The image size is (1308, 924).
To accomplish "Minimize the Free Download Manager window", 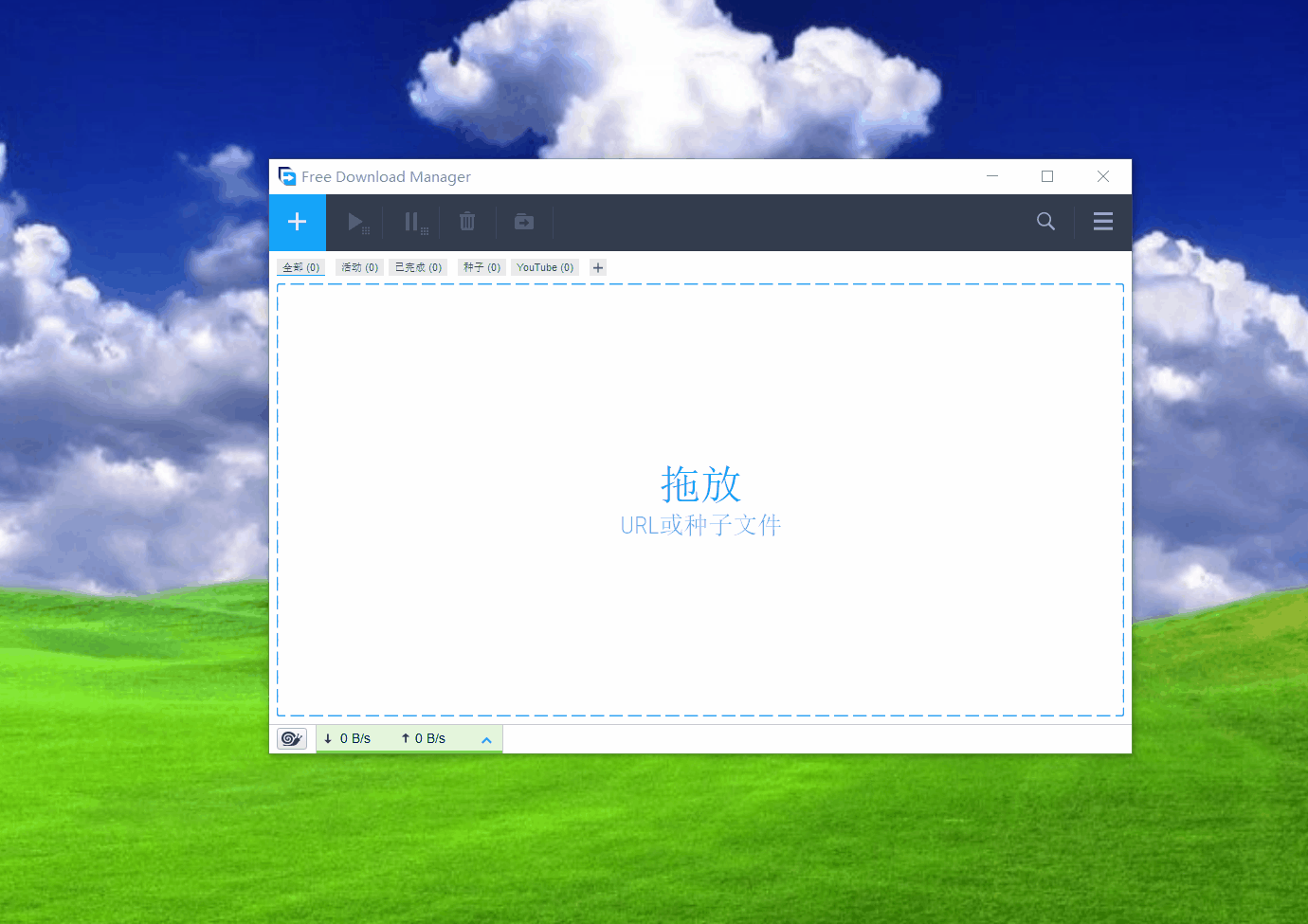I will [992, 176].
